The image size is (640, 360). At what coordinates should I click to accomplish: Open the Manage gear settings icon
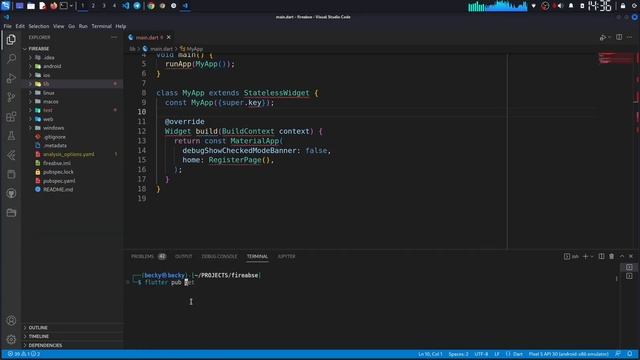coord(11,339)
